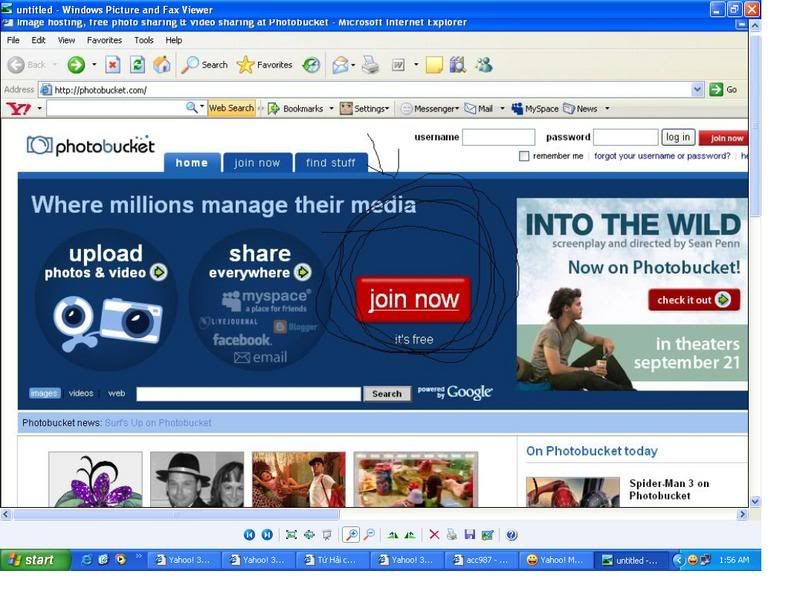
Task: Start the slide show
Action: pyautogui.click(x=327, y=534)
